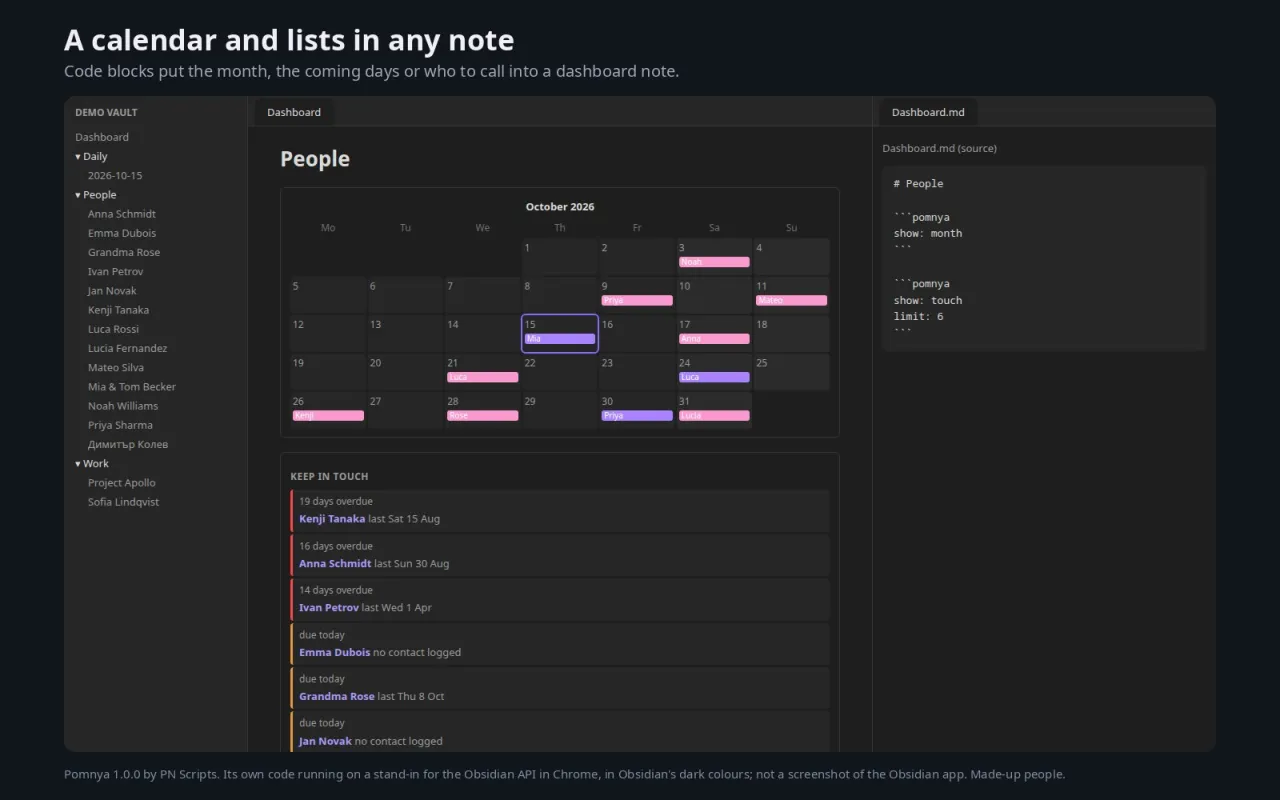Open the Priya event on October 9
Image resolution: width=1280 pixels, height=800 pixels.
pos(637,300)
